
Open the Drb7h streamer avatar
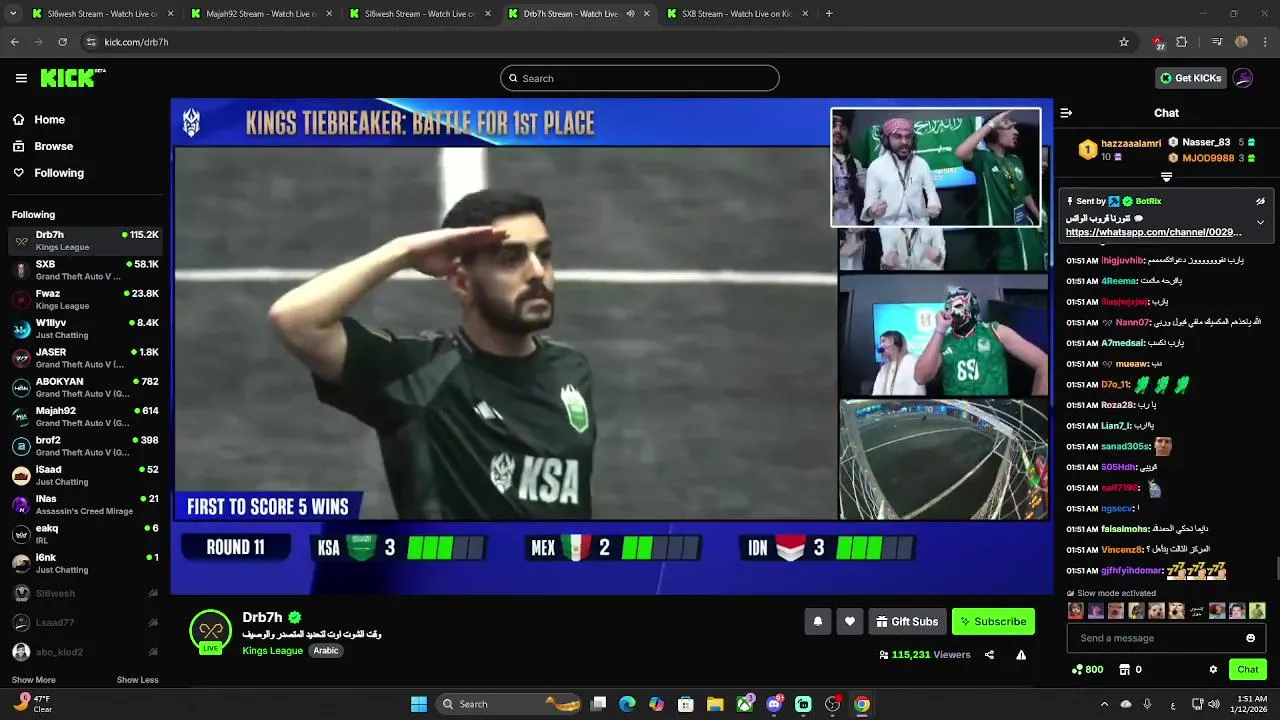coord(210,631)
